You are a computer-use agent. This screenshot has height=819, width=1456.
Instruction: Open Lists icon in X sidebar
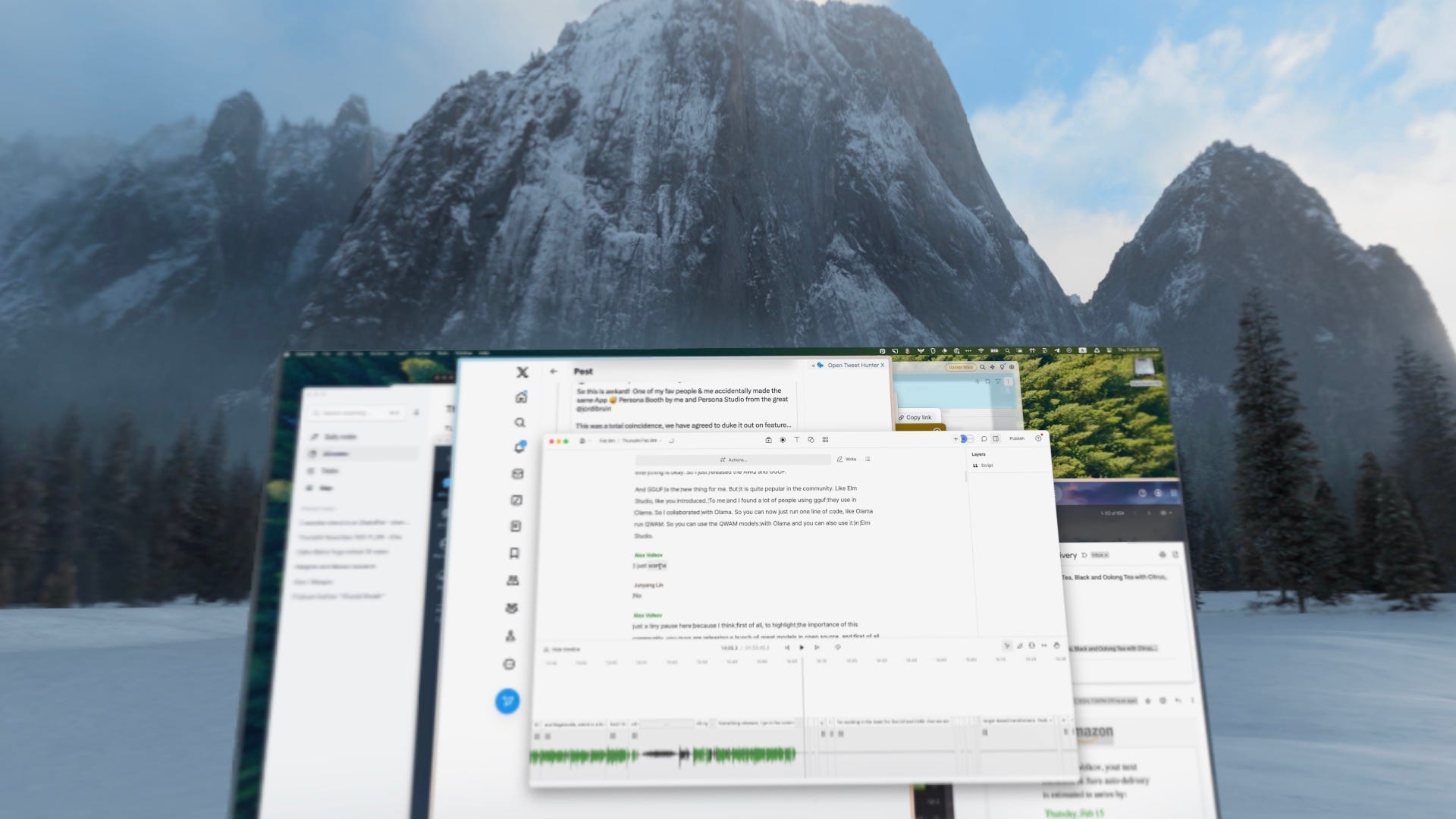(x=516, y=526)
